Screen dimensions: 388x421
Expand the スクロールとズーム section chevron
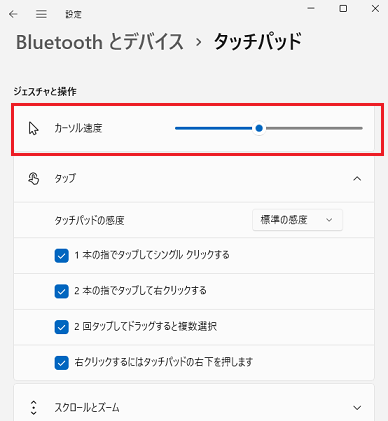[x=357, y=408]
